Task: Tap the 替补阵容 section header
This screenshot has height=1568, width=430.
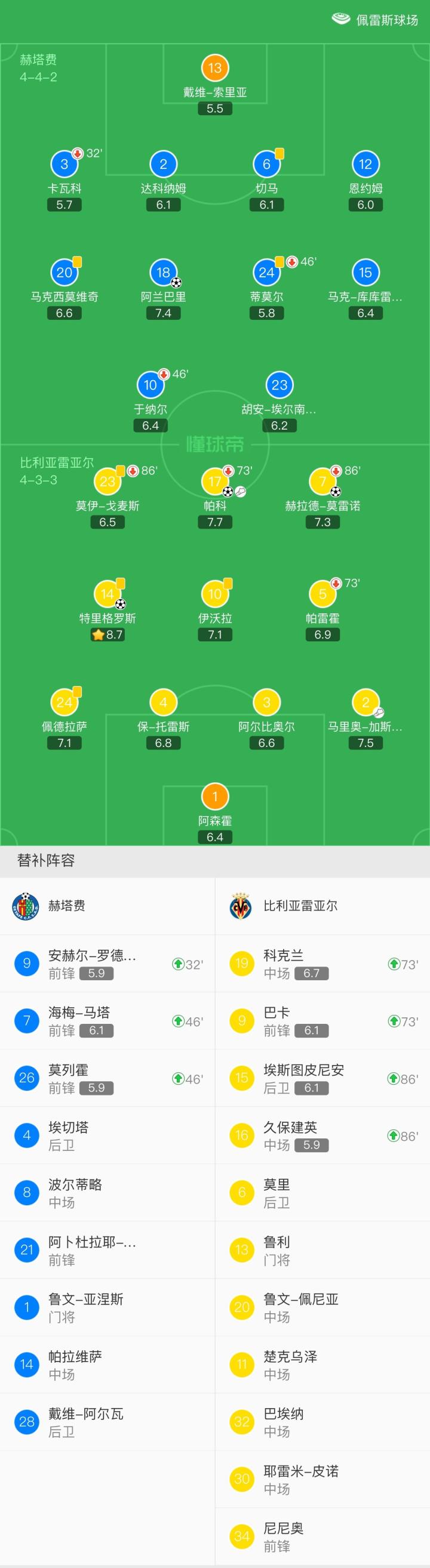Action: (x=45, y=860)
